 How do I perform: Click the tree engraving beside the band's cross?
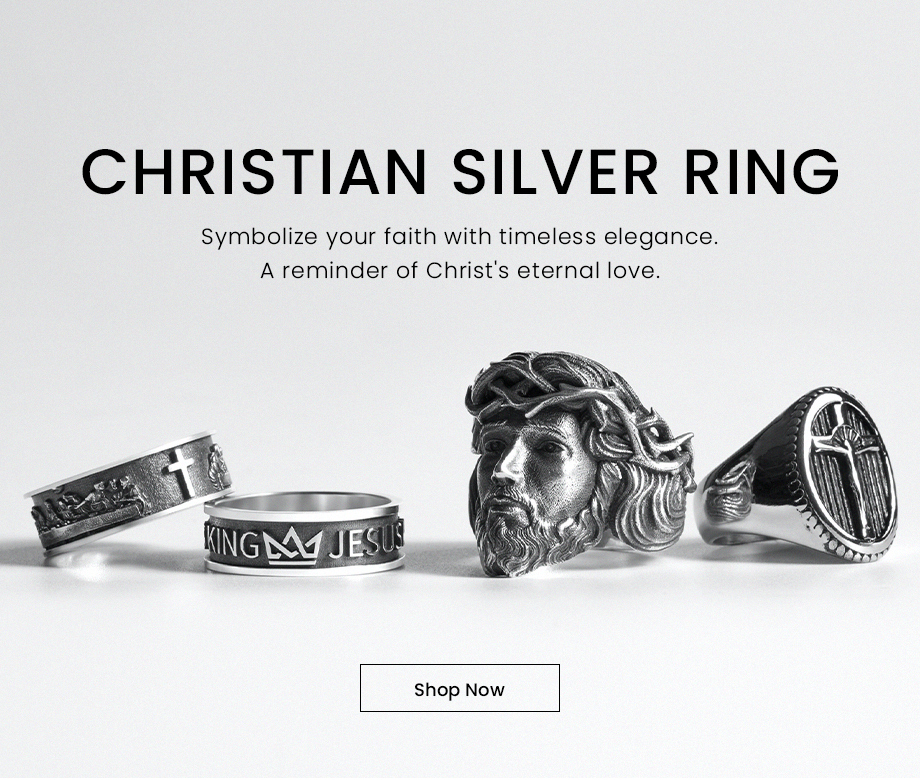[218, 467]
